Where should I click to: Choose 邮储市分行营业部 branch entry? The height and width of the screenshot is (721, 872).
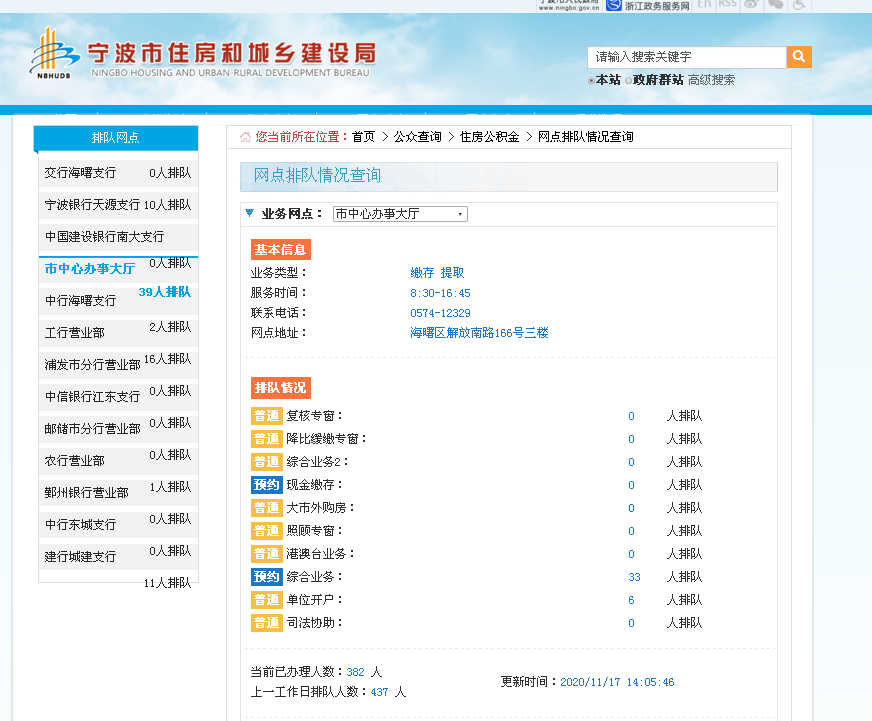point(92,429)
